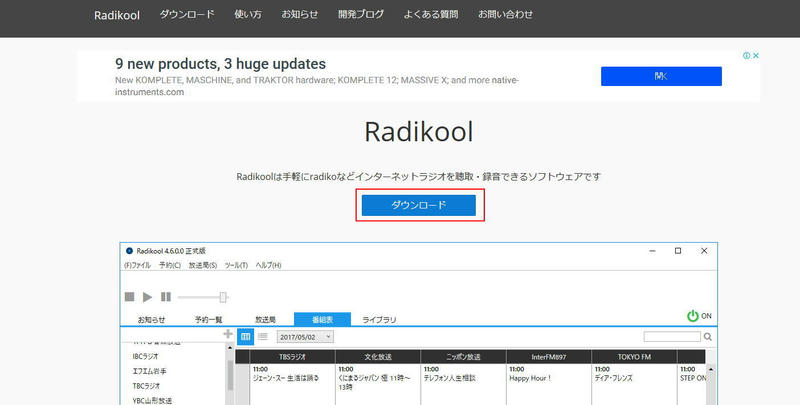Click the blue ダウンロード button below the tagline
The height and width of the screenshot is (405, 800).
(x=419, y=205)
